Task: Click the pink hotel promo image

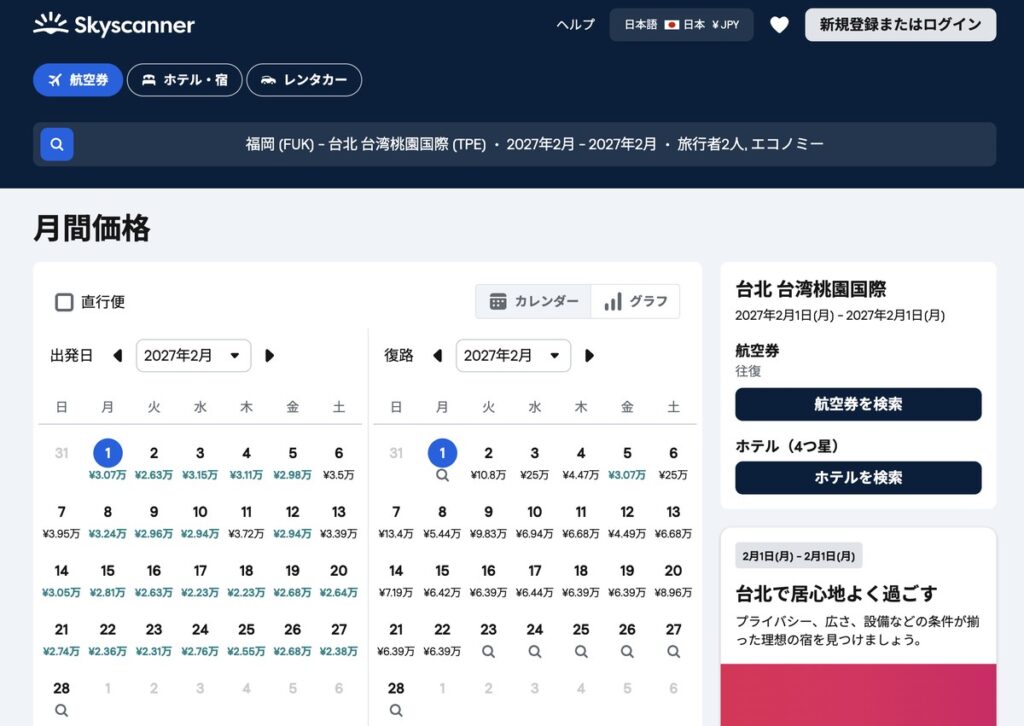Action: pos(858,695)
